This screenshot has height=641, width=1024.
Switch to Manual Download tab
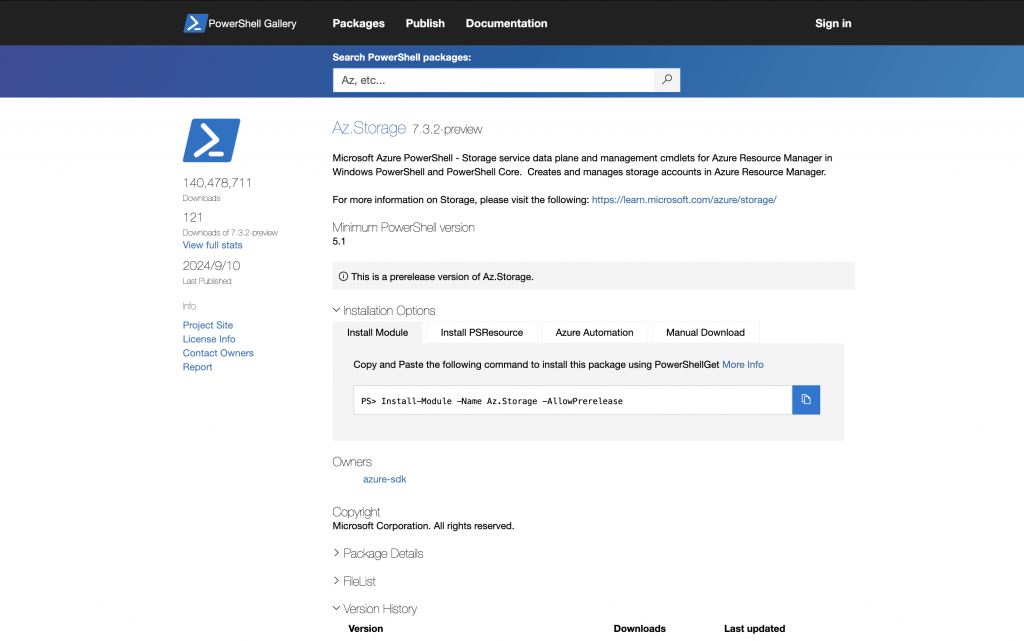(705, 332)
